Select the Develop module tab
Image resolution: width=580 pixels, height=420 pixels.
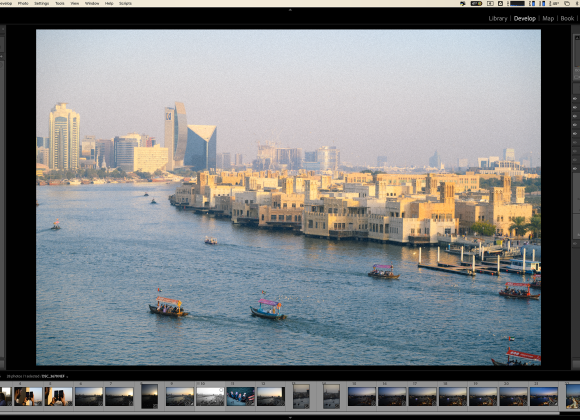click(525, 19)
